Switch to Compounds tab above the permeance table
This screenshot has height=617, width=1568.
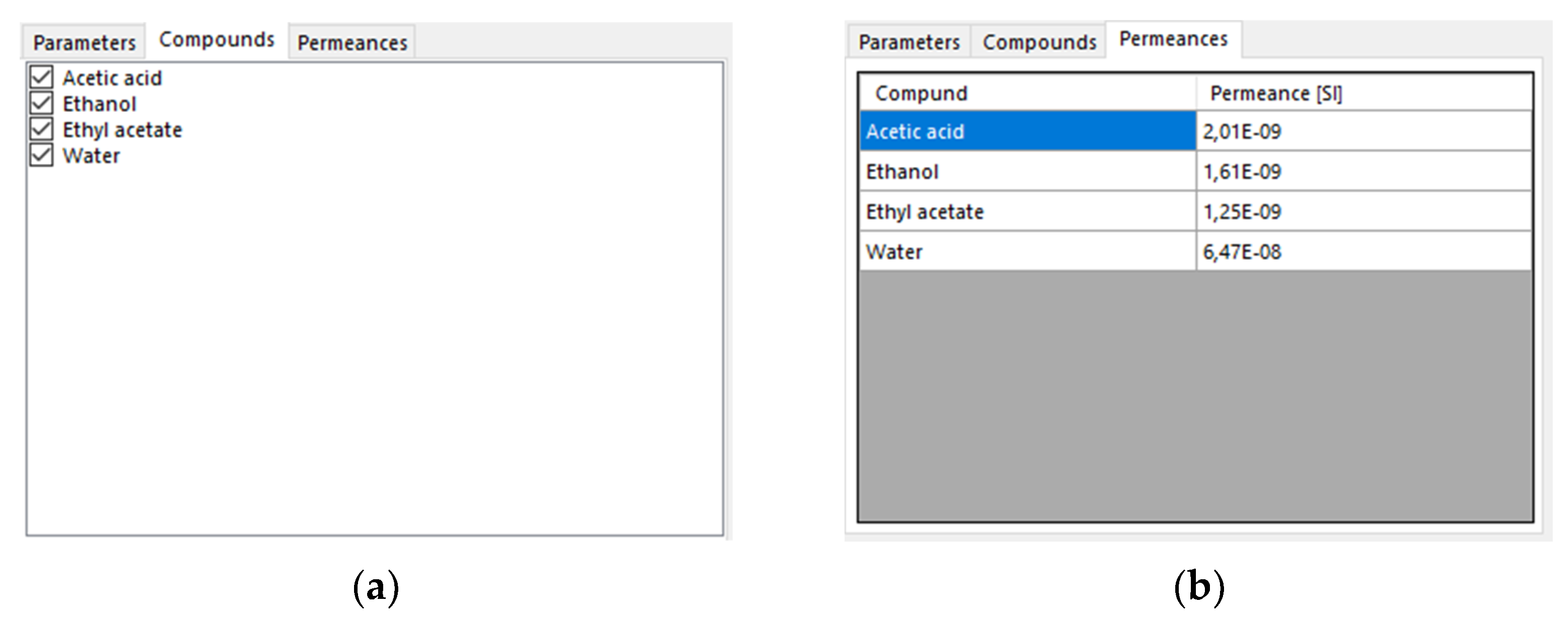point(1039,42)
